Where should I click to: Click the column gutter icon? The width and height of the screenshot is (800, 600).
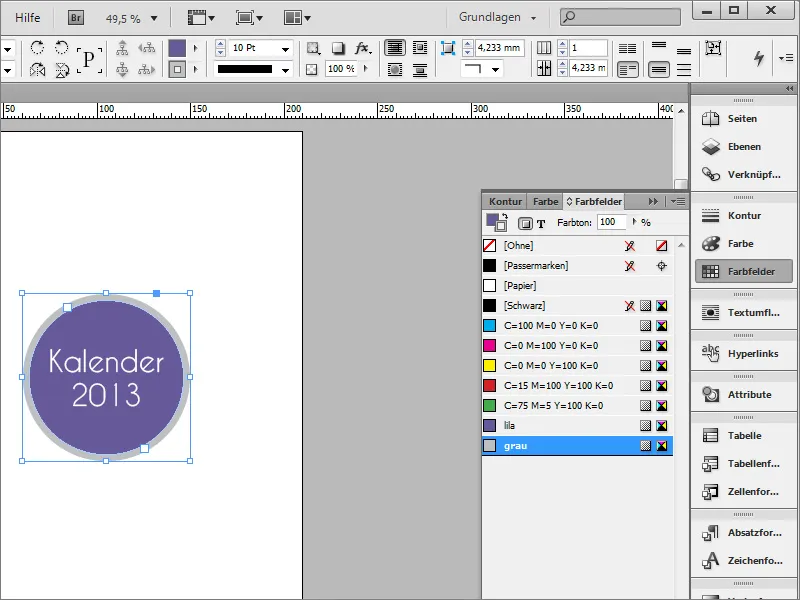point(544,68)
